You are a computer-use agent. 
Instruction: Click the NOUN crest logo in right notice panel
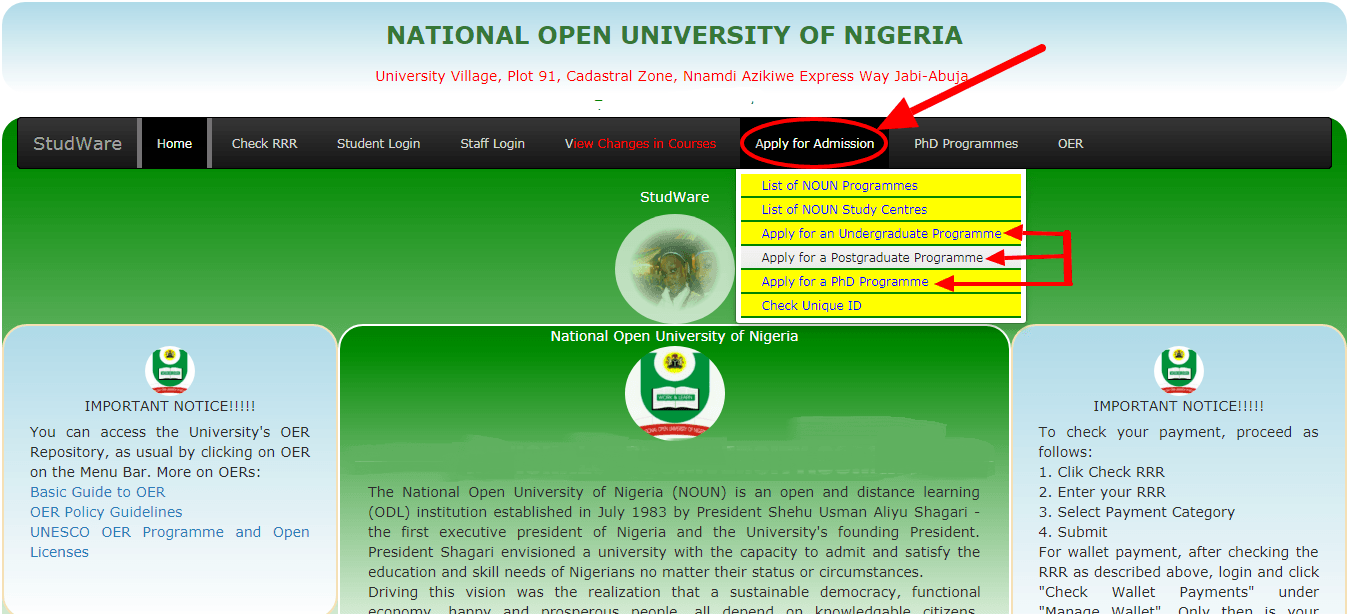tap(1178, 370)
